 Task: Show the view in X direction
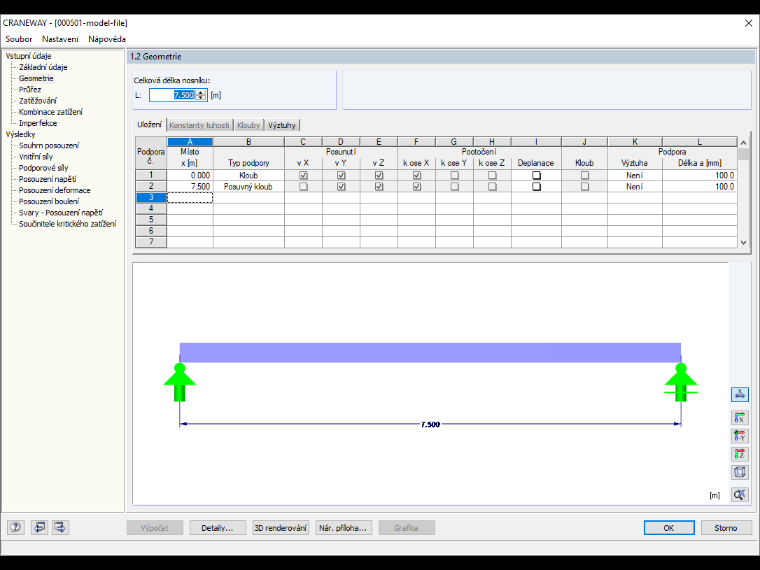(x=740, y=417)
